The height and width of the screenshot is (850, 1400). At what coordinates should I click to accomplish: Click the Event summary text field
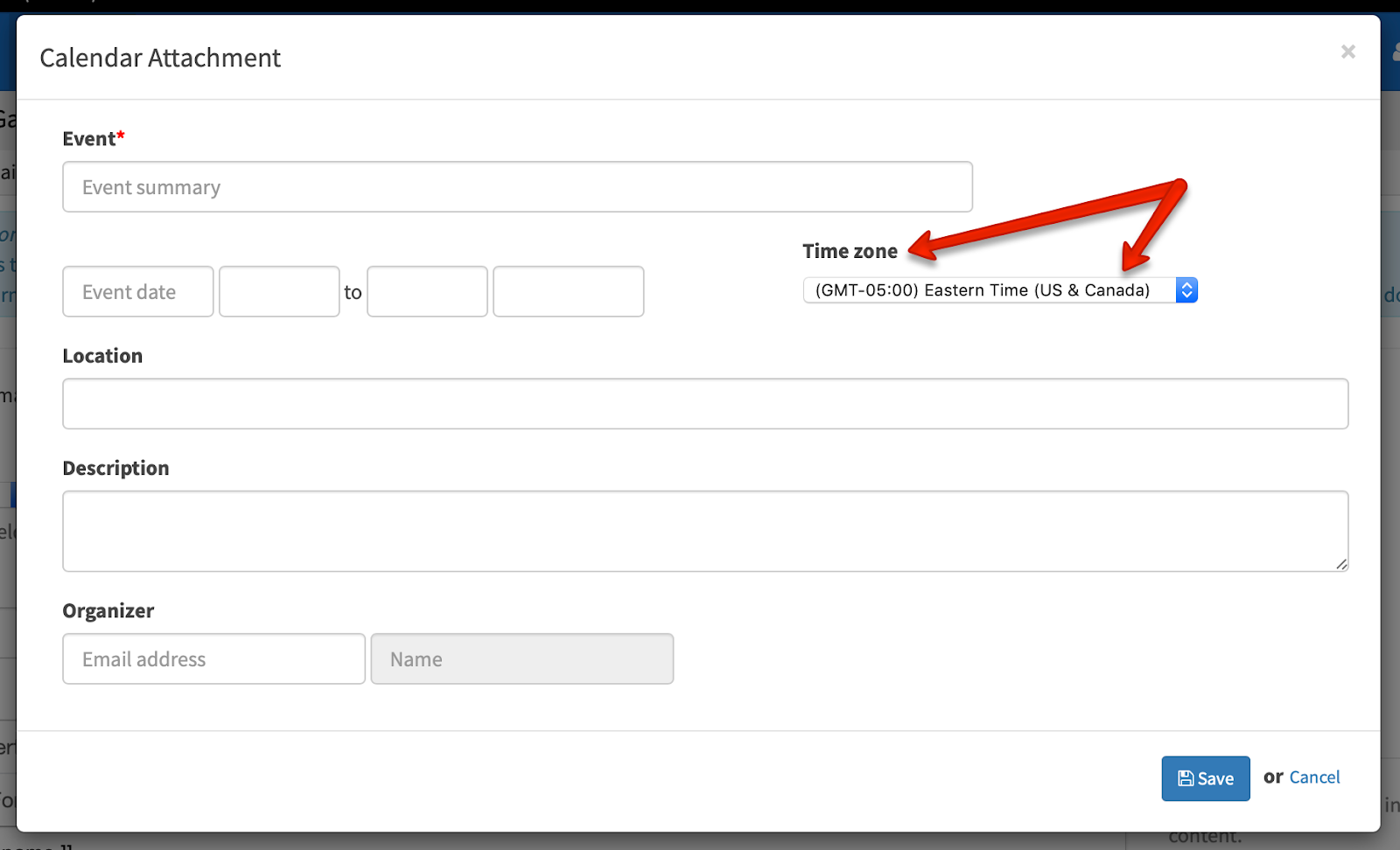[x=517, y=187]
